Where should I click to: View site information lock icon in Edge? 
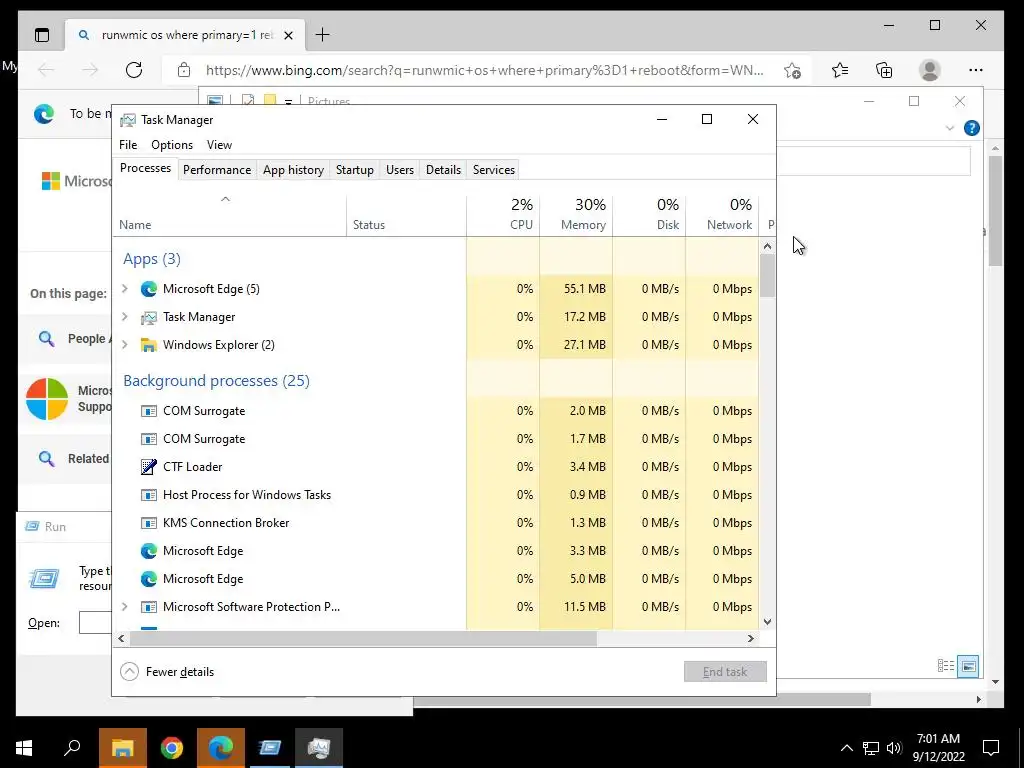point(184,70)
